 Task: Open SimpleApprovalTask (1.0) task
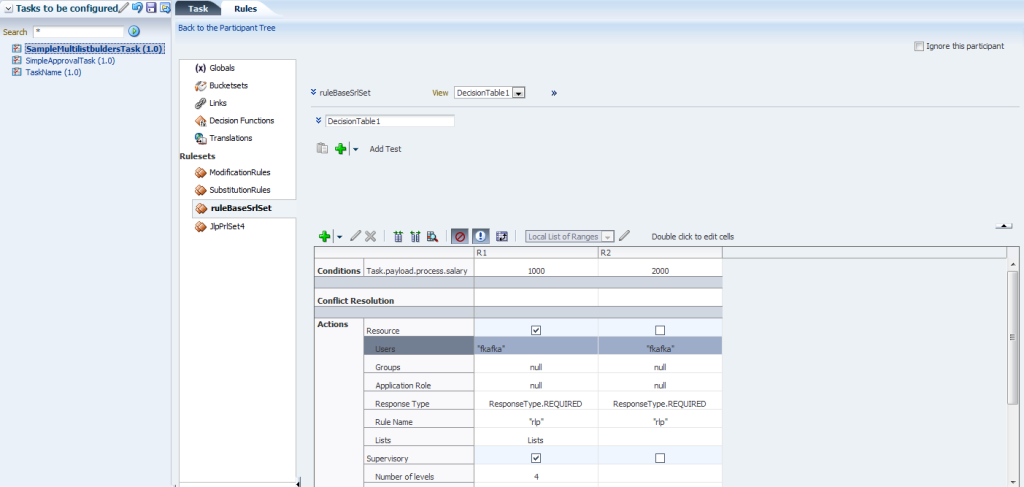click(71, 61)
